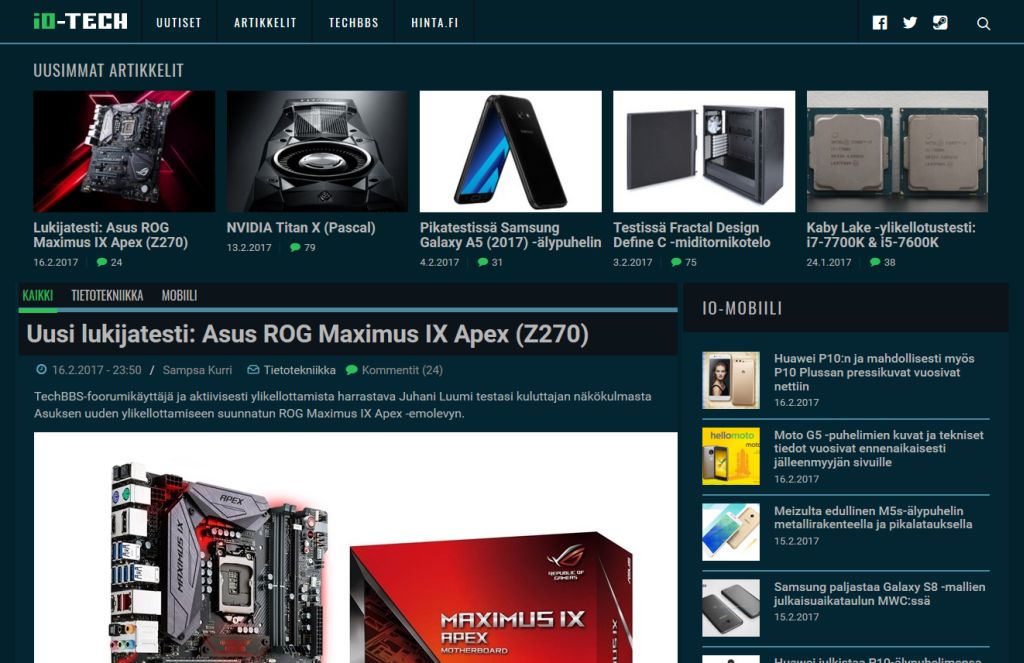Open the UUTISET menu item
1024x663 pixels.
179,21
